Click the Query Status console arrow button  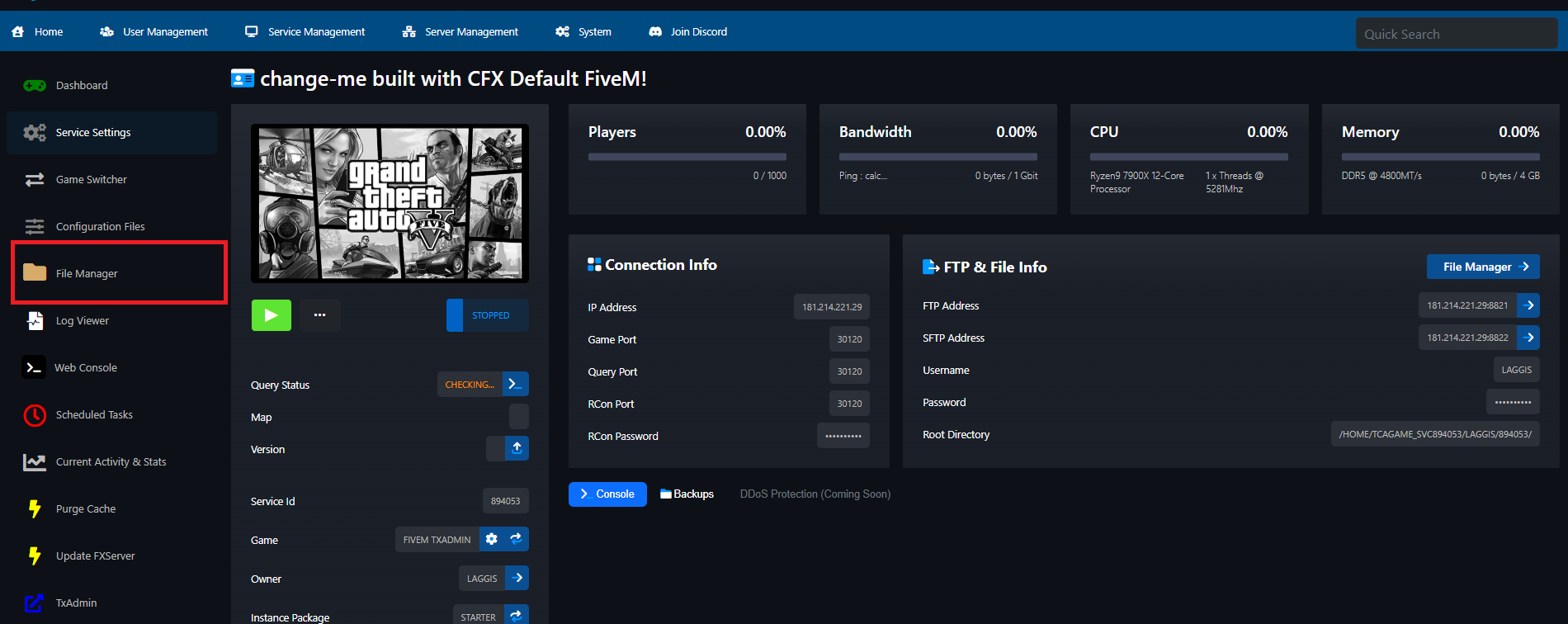516,384
